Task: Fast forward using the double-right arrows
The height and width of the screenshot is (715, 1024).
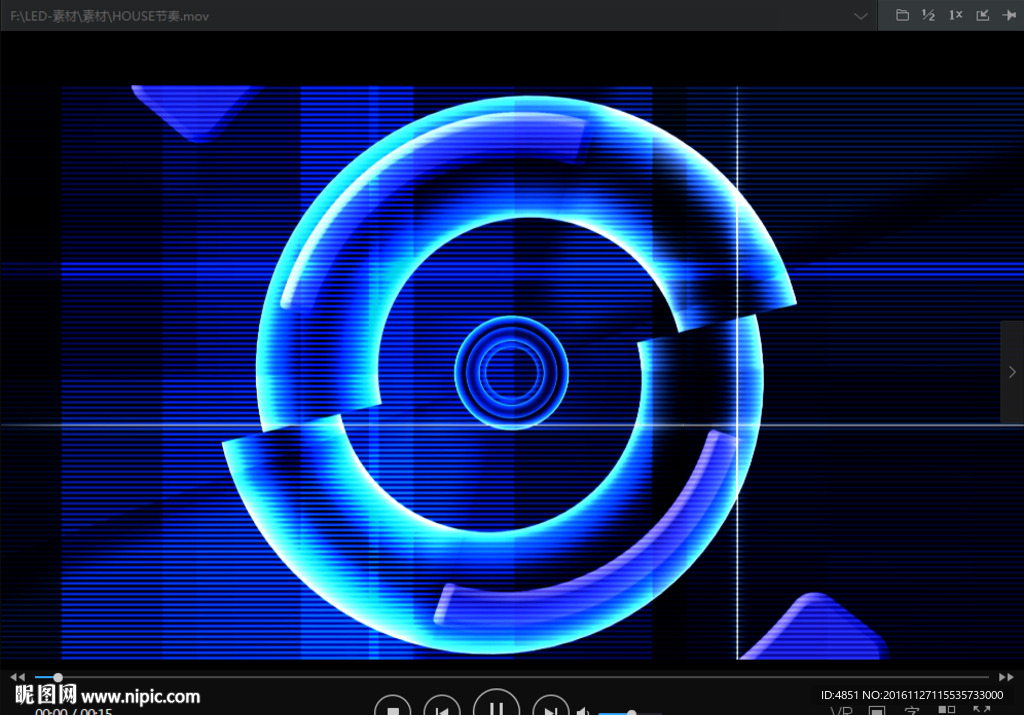Action: coord(1006,677)
